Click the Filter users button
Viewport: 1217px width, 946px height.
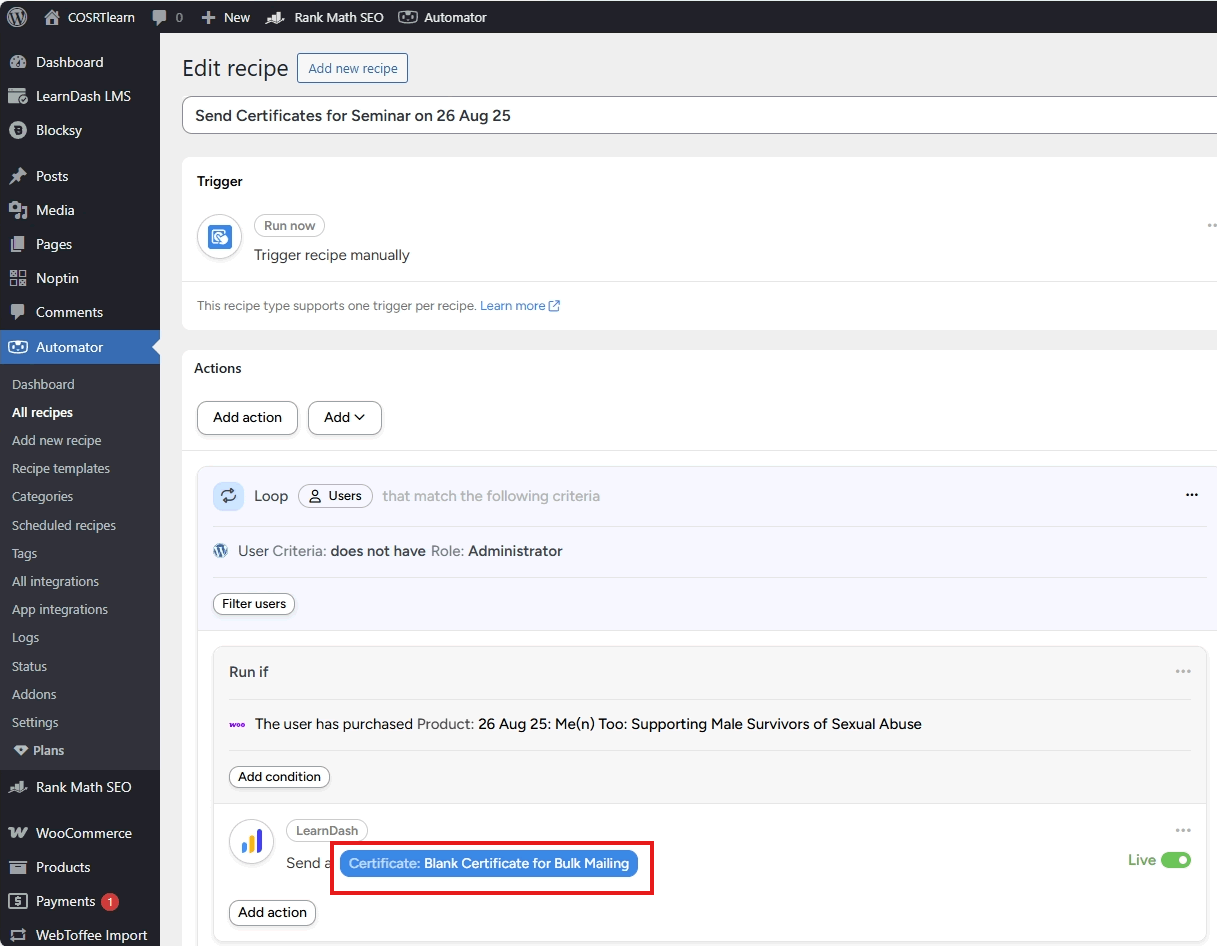(x=254, y=604)
